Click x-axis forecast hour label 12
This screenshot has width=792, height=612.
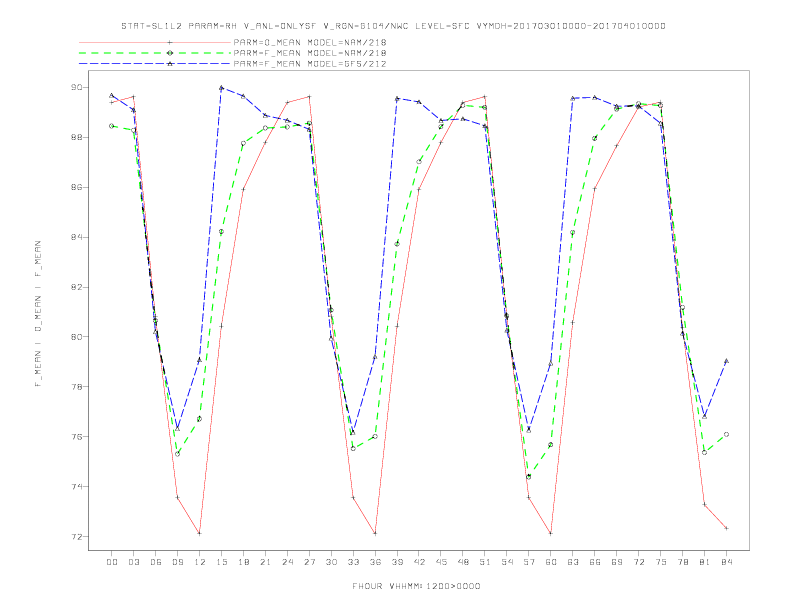[x=200, y=562]
